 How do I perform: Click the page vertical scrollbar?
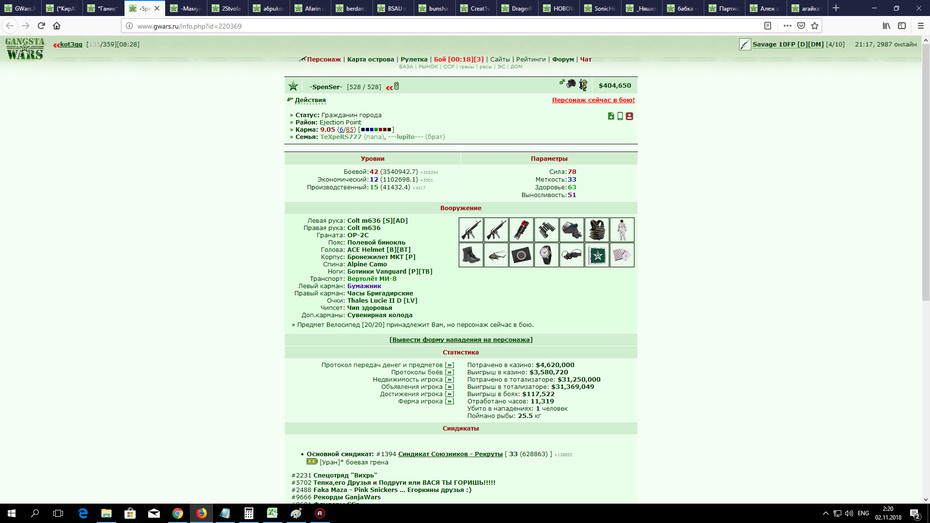[x=925, y=270]
